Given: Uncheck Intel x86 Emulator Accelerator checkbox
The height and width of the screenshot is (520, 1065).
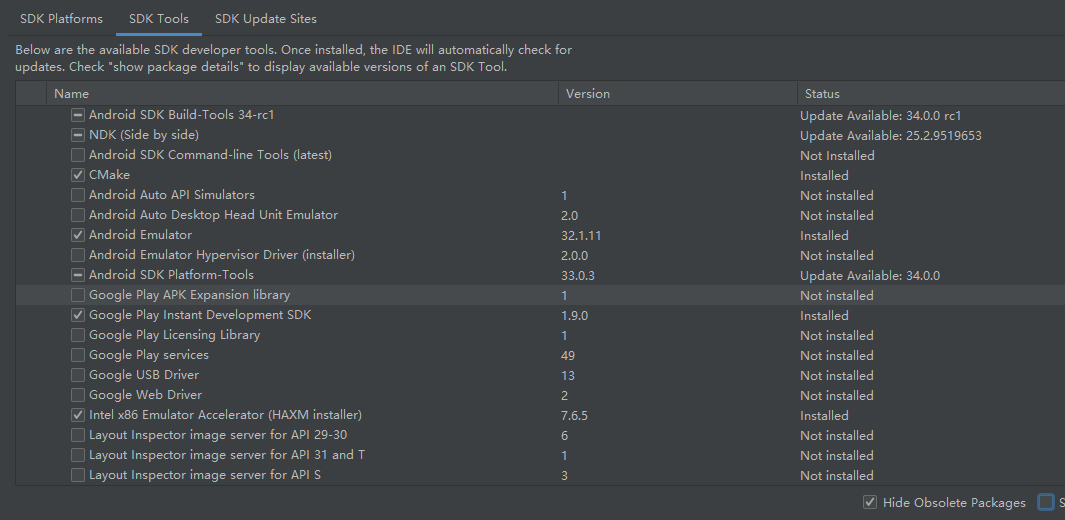Looking at the screenshot, I should click(x=78, y=415).
